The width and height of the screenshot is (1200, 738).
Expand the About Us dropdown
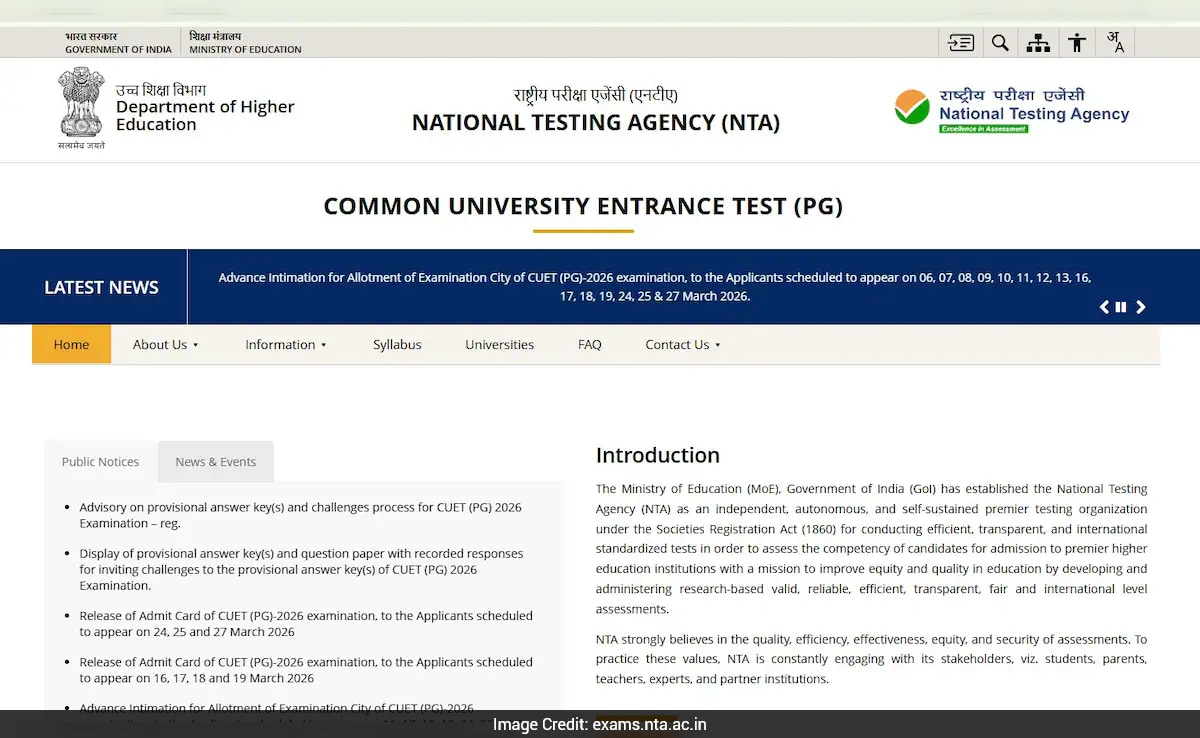[165, 344]
